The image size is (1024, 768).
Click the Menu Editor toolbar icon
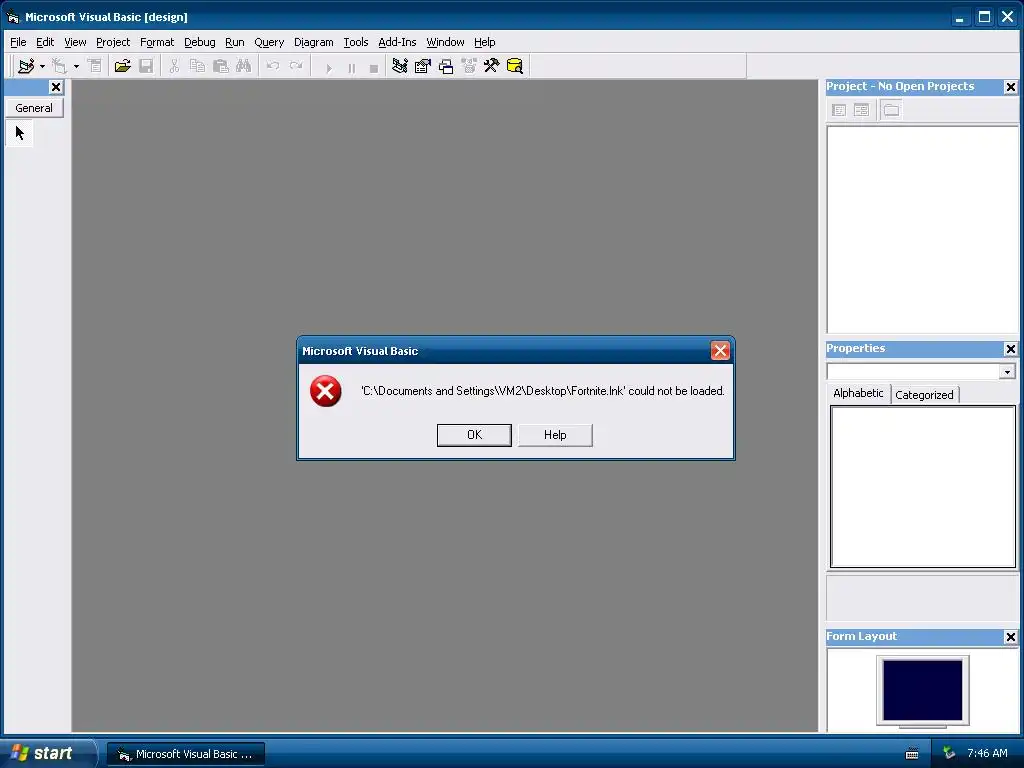pyautogui.click(x=95, y=66)
